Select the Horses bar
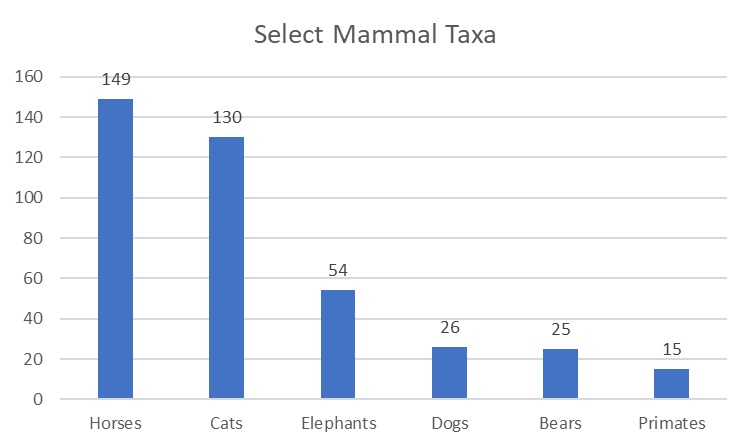Screen dimensions: 750x448 (115, 248)
